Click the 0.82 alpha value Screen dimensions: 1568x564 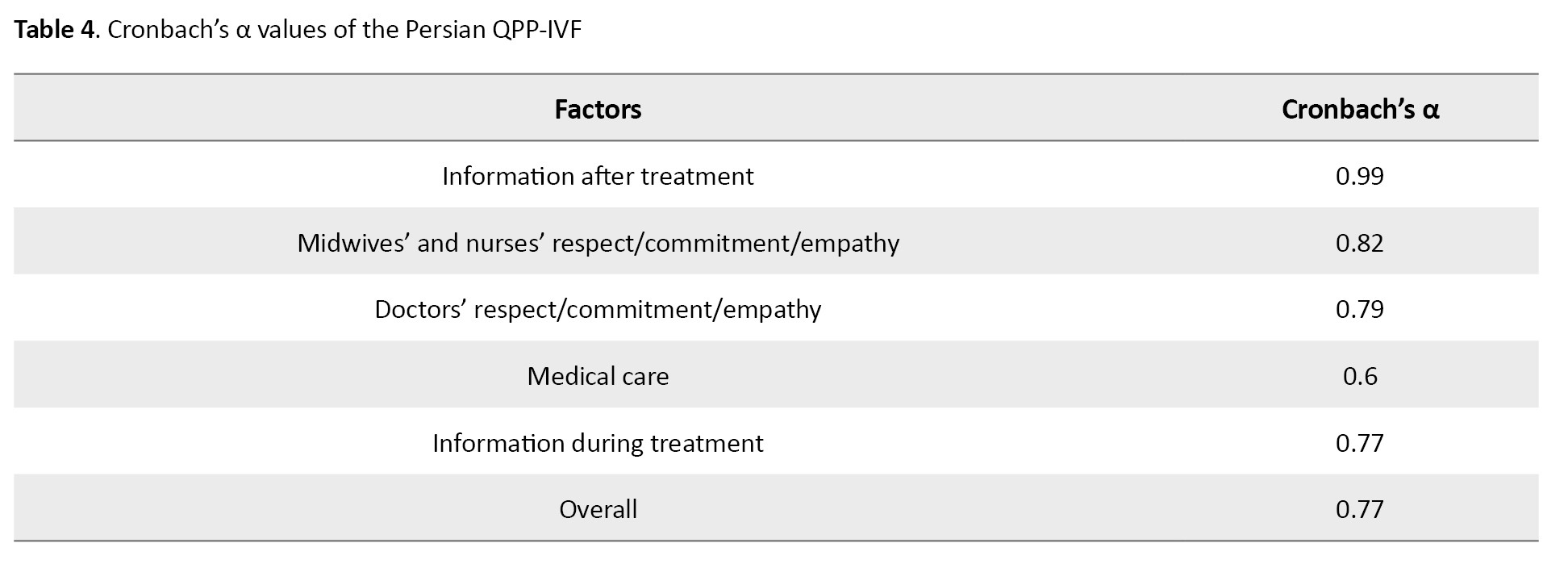click(x=1359, y=243)
